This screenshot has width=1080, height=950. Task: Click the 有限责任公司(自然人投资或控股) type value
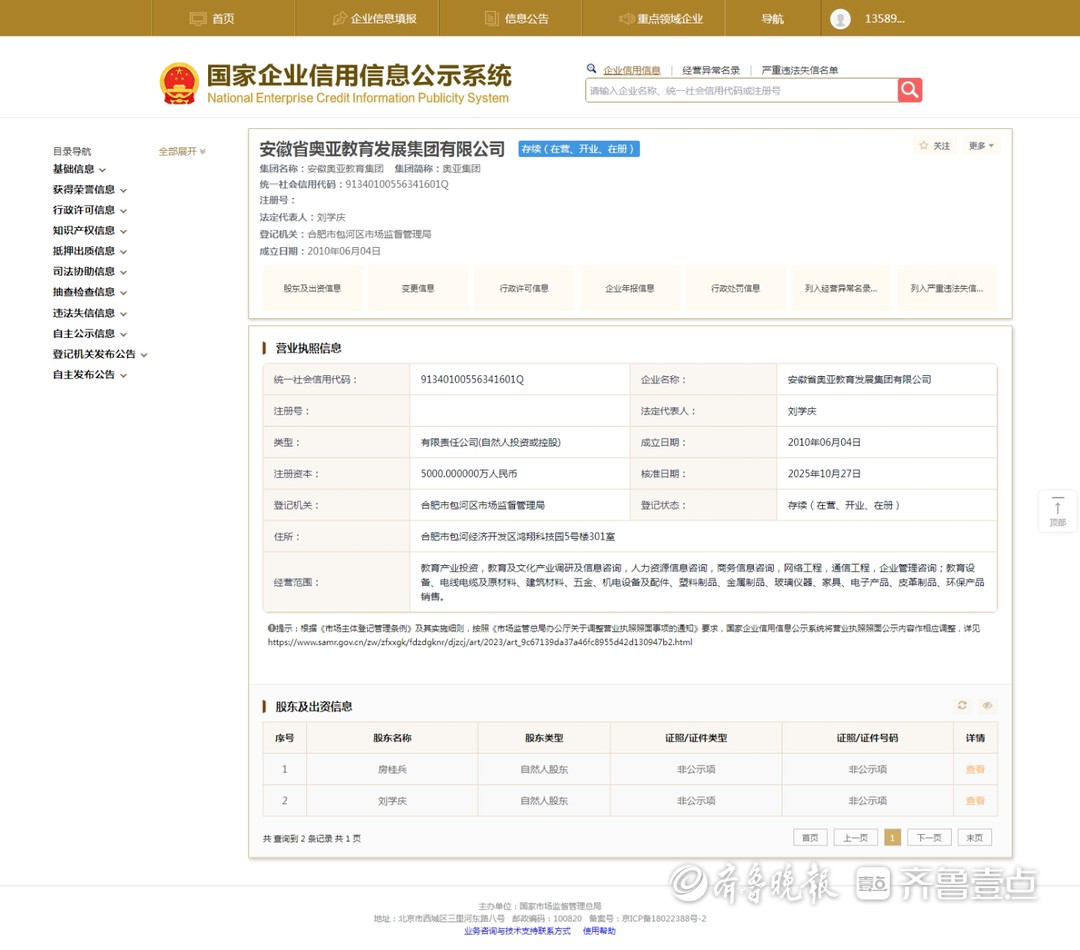[x=490, y=442]
